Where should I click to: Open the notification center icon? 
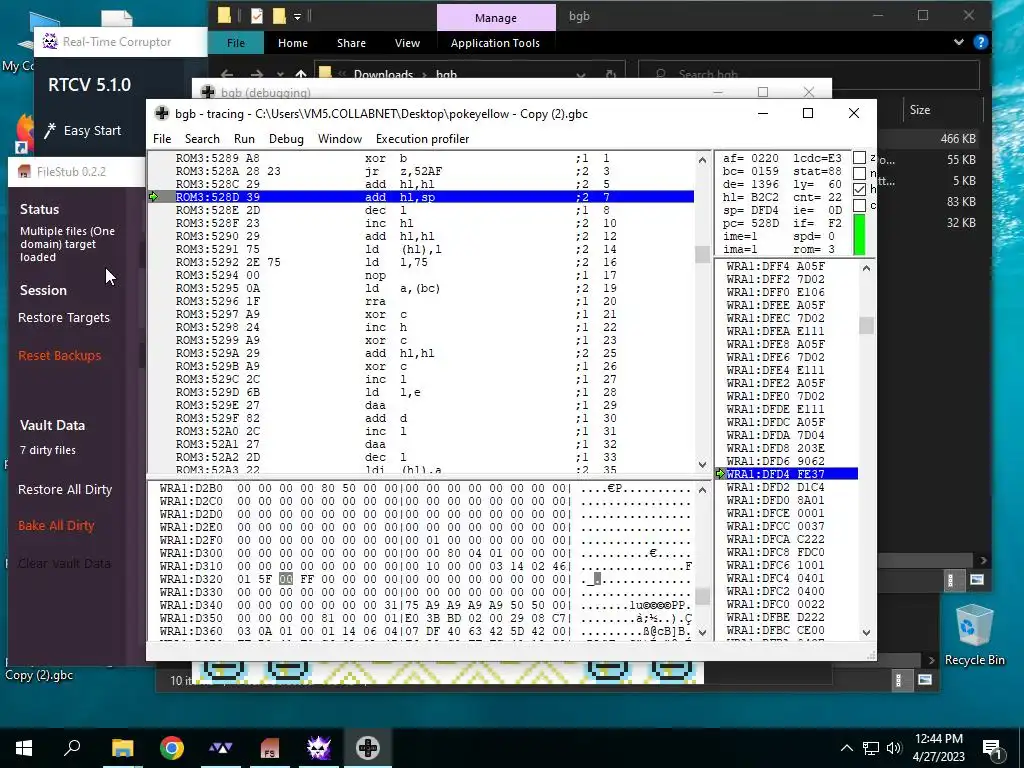point(993,748)
